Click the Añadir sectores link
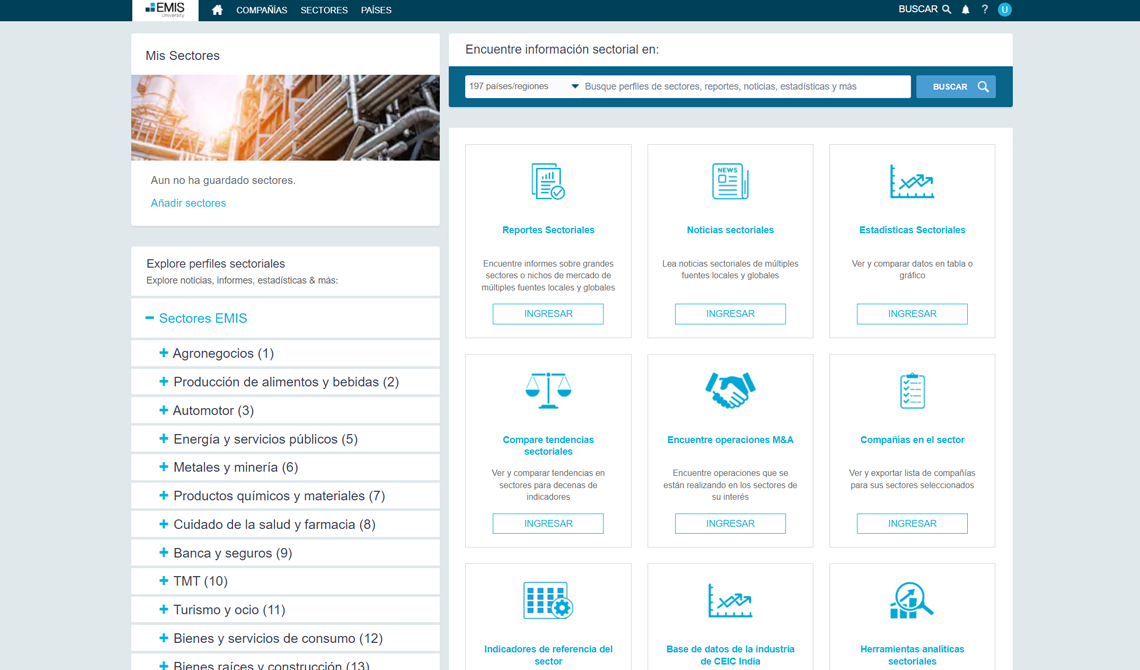The height and width of the screenshot is (670, 1140). [188, 203]
